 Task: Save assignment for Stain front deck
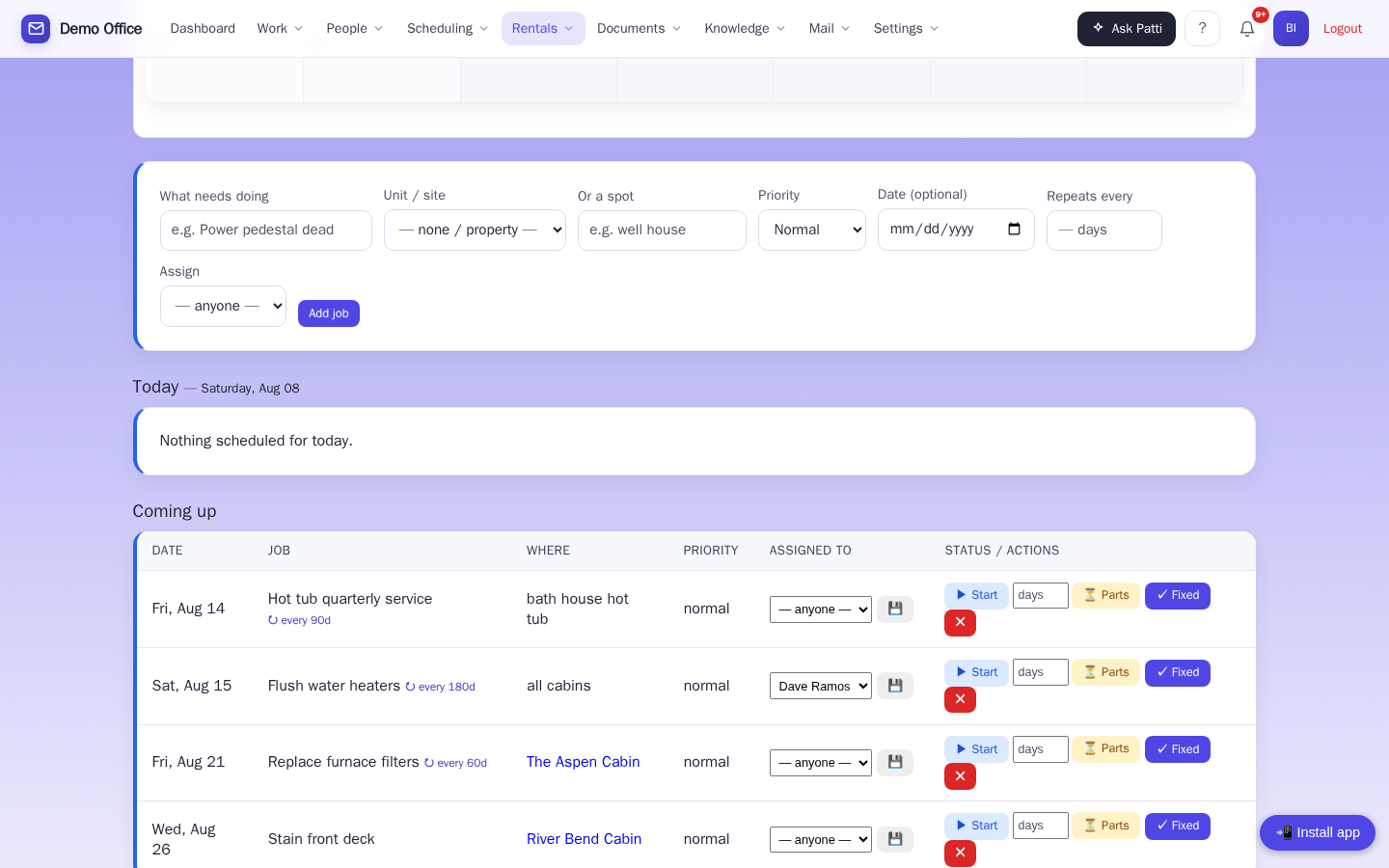tap(895, 839)
